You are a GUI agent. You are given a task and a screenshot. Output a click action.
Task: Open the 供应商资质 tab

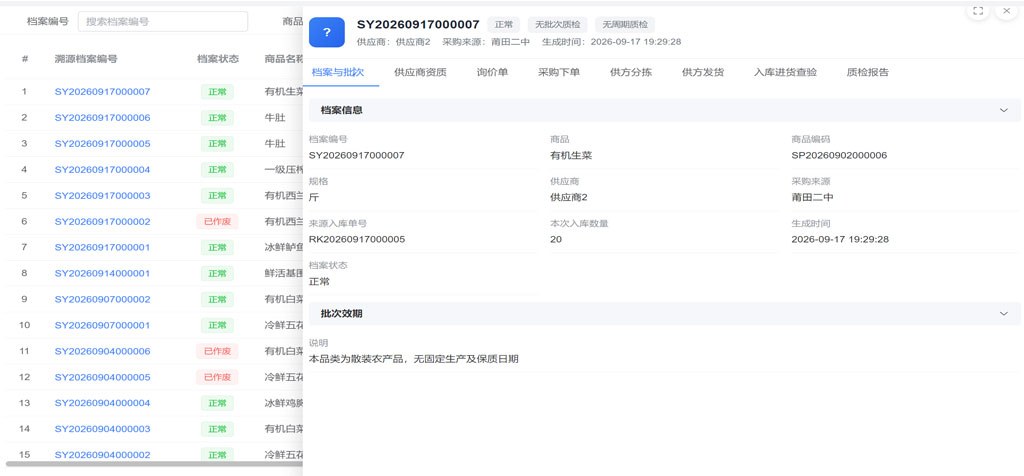(x=421, y=72)
